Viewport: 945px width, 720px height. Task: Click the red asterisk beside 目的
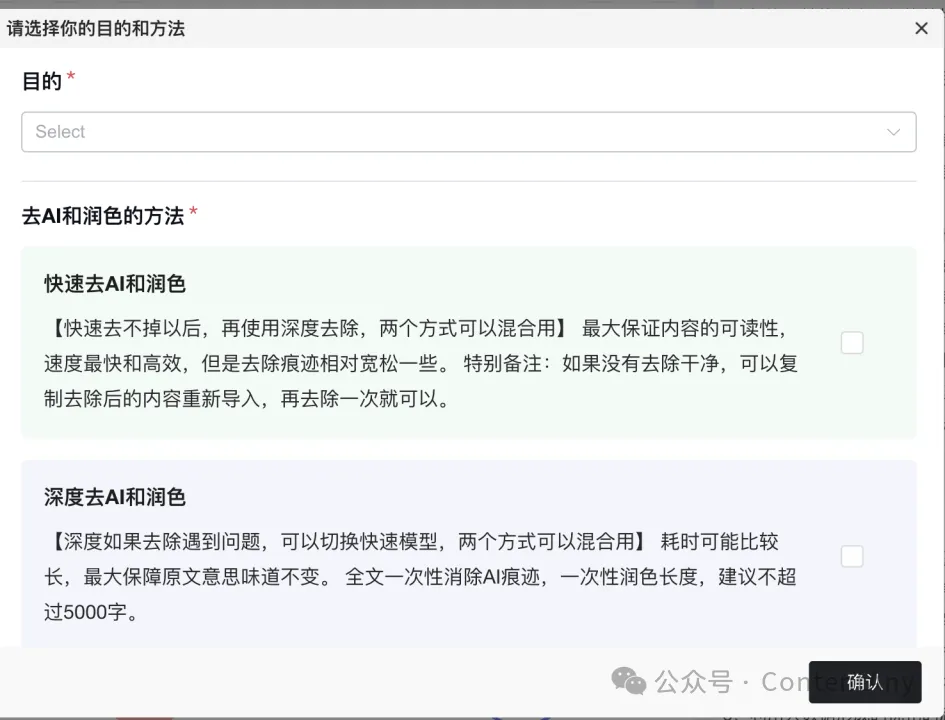tap(70, 76)
